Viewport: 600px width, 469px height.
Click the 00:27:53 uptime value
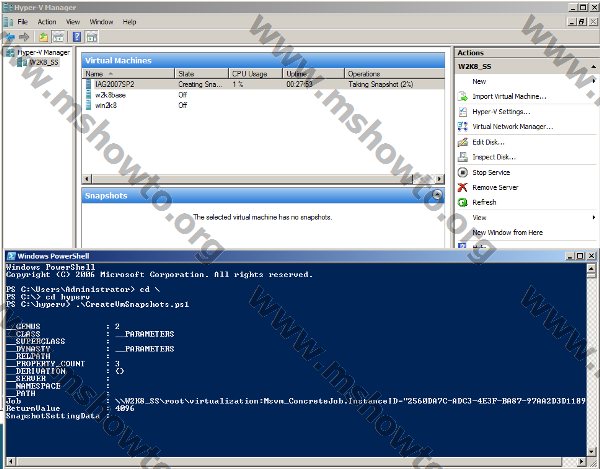pyautogui.click(x=299, y=84)
